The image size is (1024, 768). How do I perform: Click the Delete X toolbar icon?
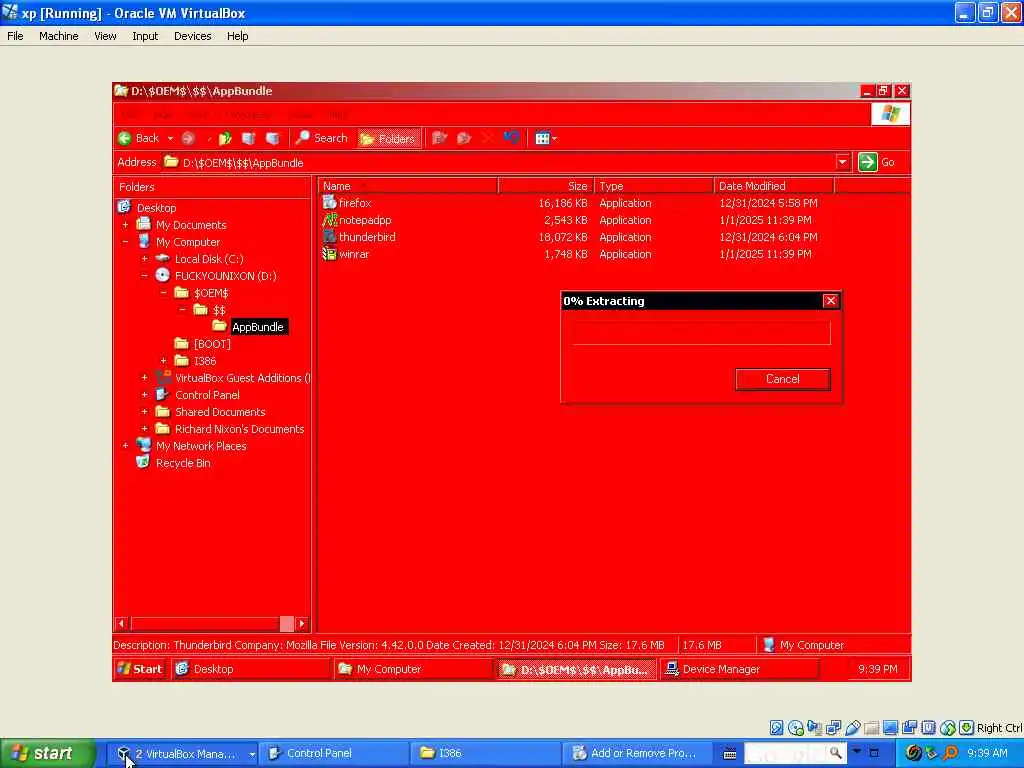pyautogui.click(x=487, y=138)
